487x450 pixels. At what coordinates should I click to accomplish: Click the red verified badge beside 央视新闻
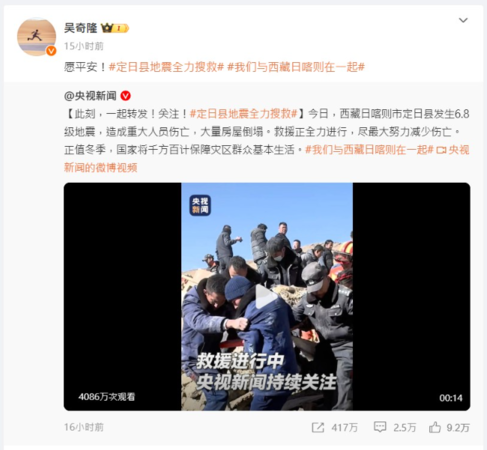pos(125,96)
